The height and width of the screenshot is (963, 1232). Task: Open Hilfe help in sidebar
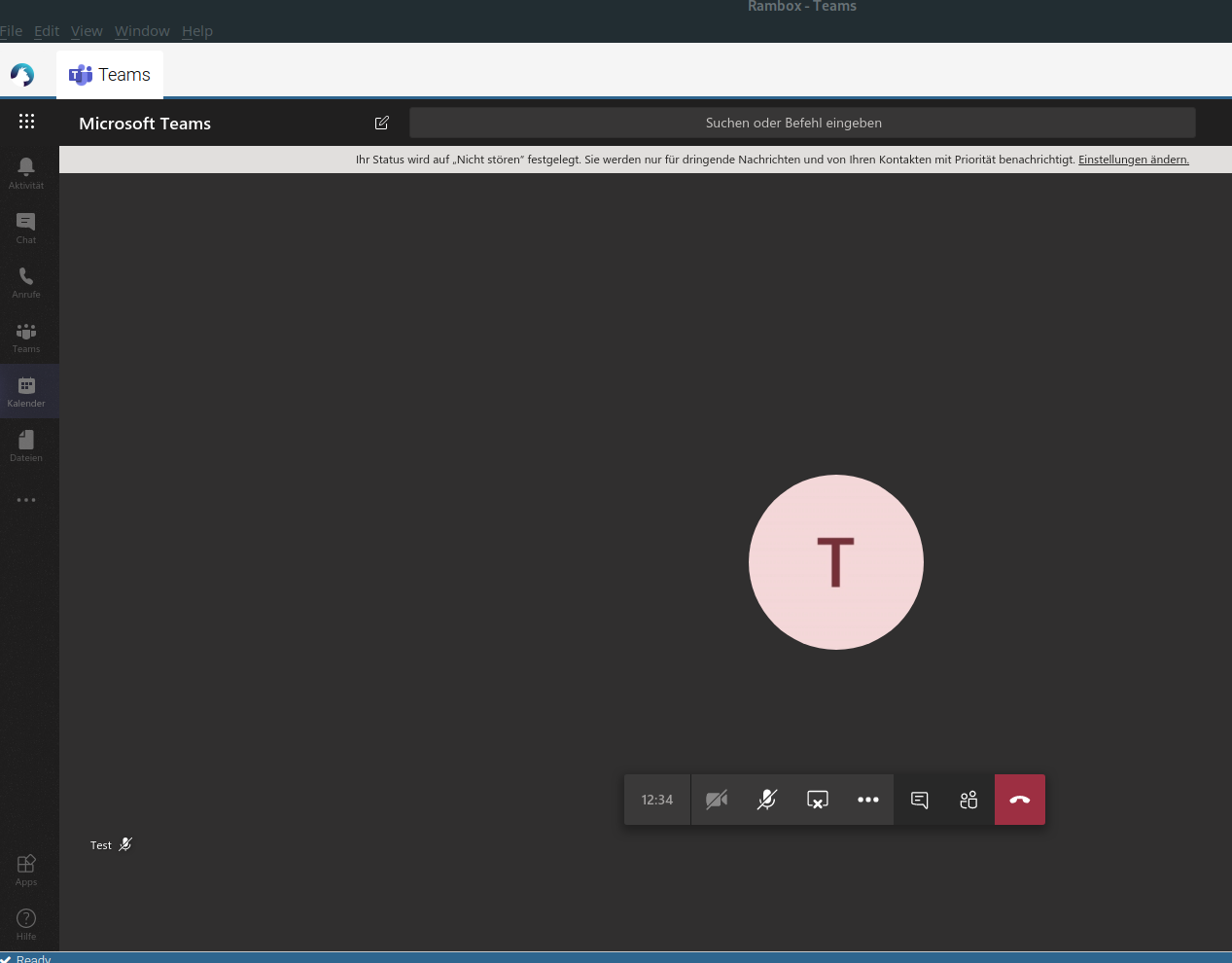point(26,924)
